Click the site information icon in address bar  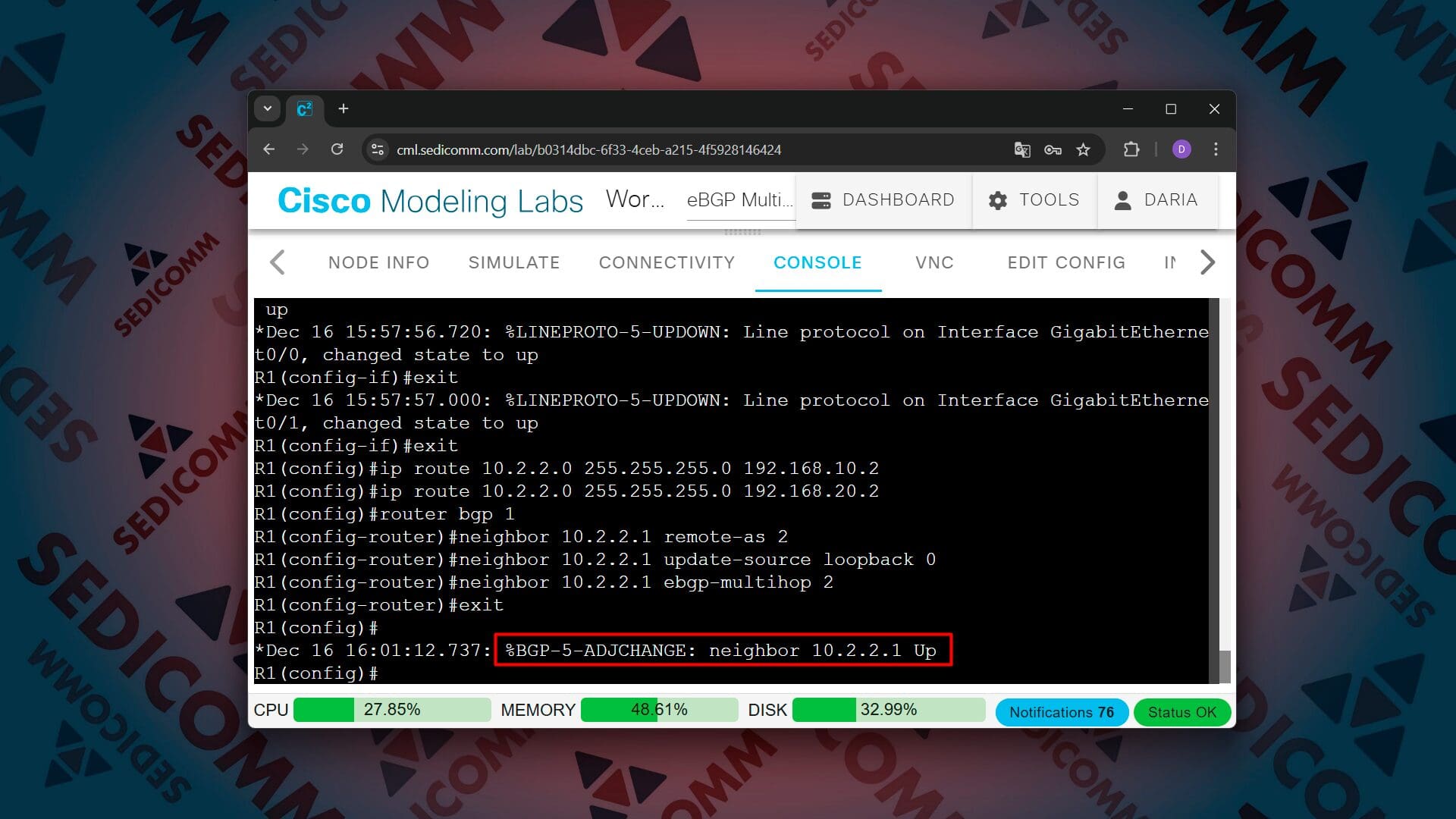tap(378, 149)
